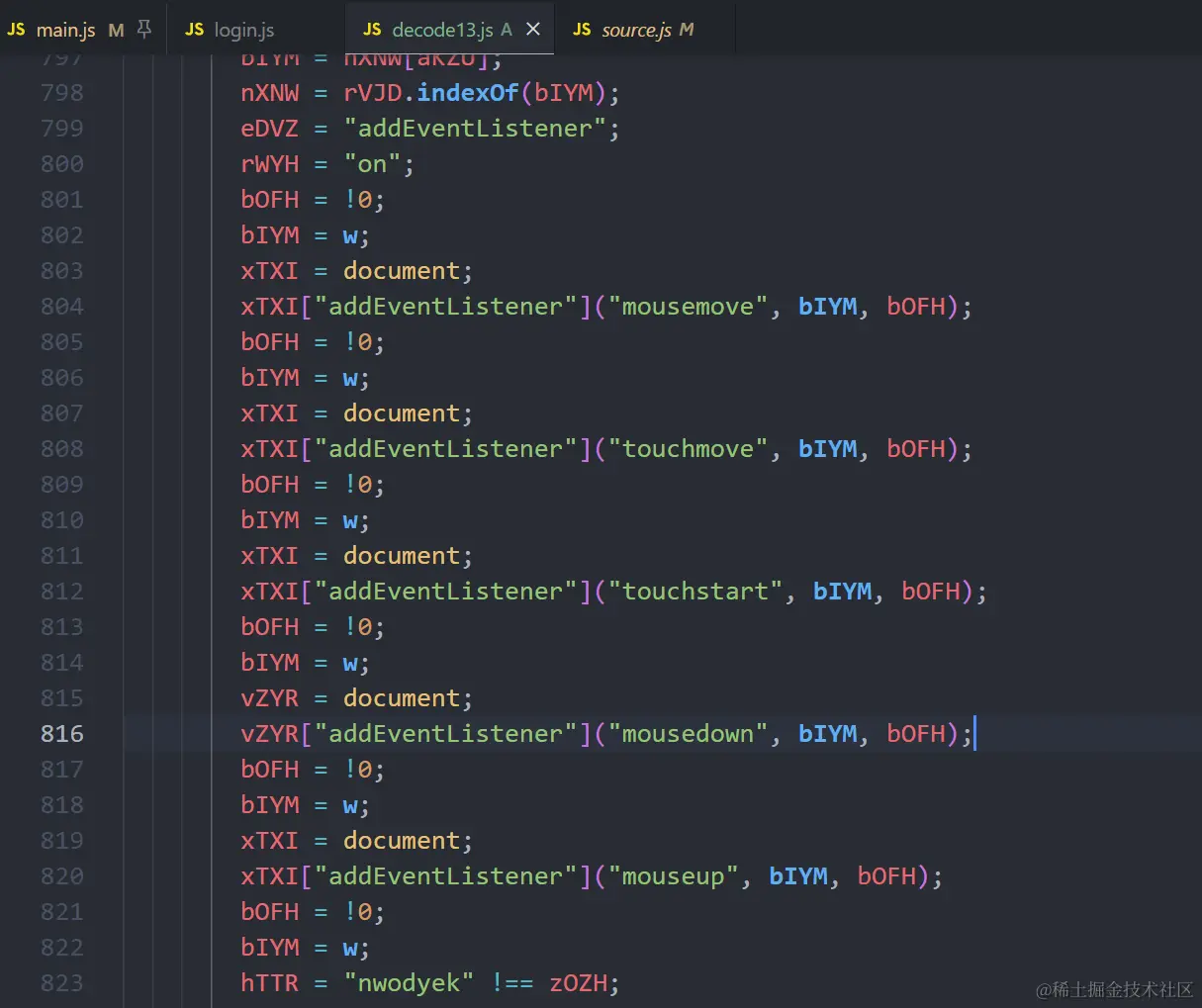Click the JS file icon on decode13.js tab

(x=372, y=30)
